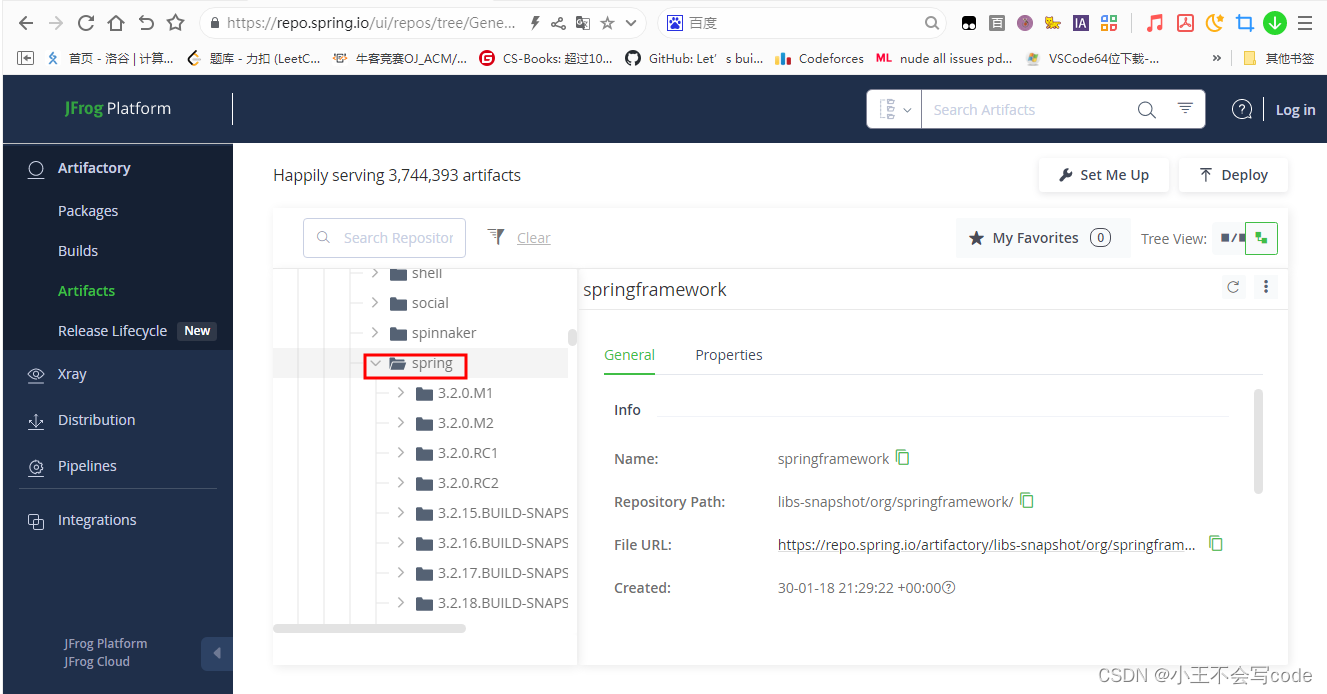Click the repository filter funnel icon

click(x=495, y=236)
